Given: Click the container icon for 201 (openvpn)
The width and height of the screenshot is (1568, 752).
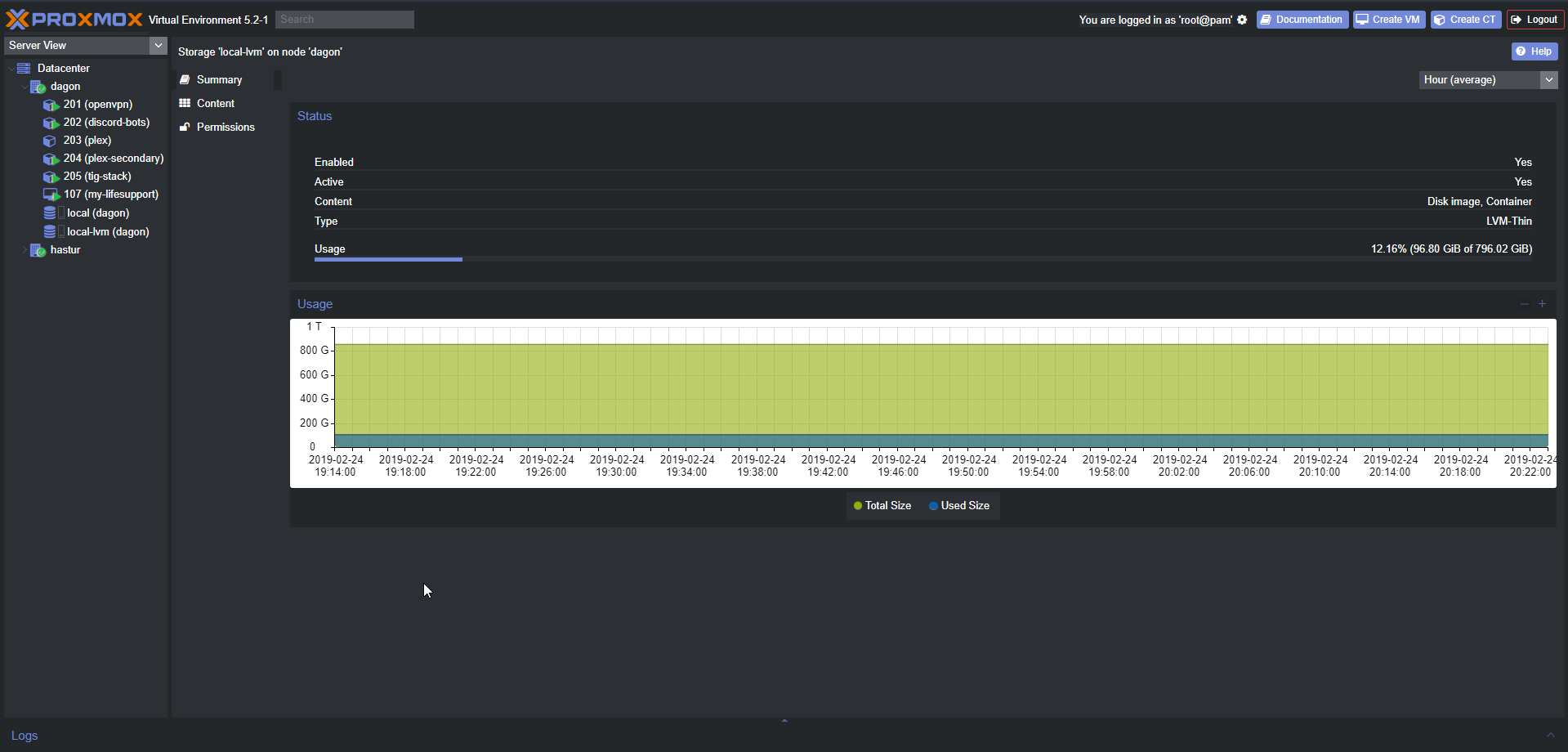Looking at the screenshot, I should [51, 105].
